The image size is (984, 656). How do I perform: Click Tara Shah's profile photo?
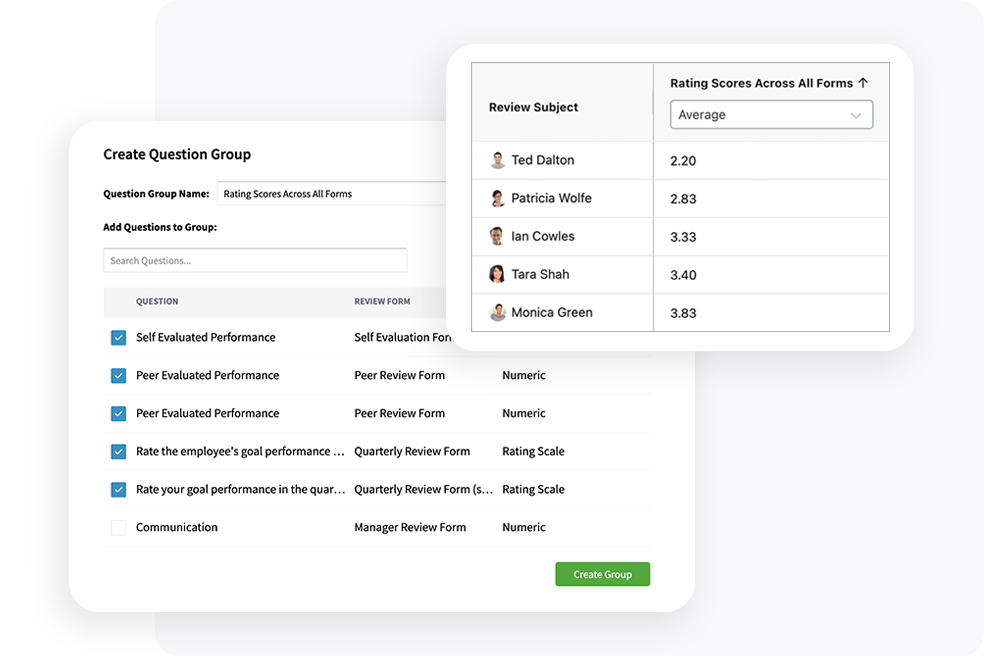pyautogui.click(x=497, y=274)
